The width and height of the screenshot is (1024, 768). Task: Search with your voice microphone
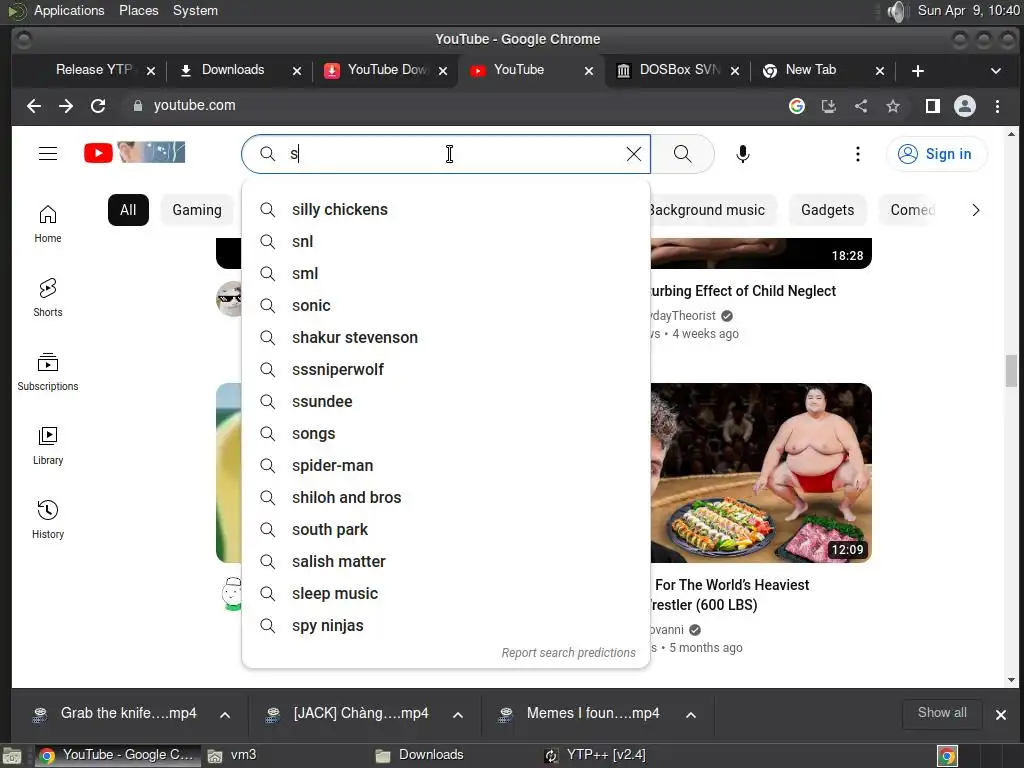(743, 154)
